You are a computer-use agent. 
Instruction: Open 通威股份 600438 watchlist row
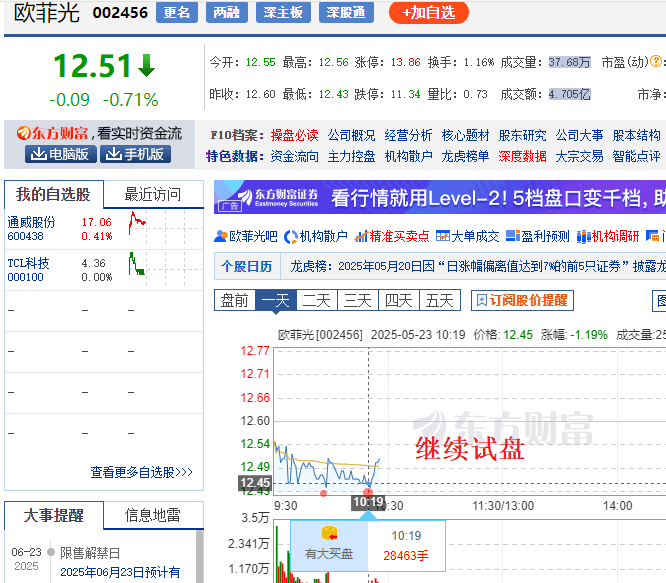click(x=104, y=229)
